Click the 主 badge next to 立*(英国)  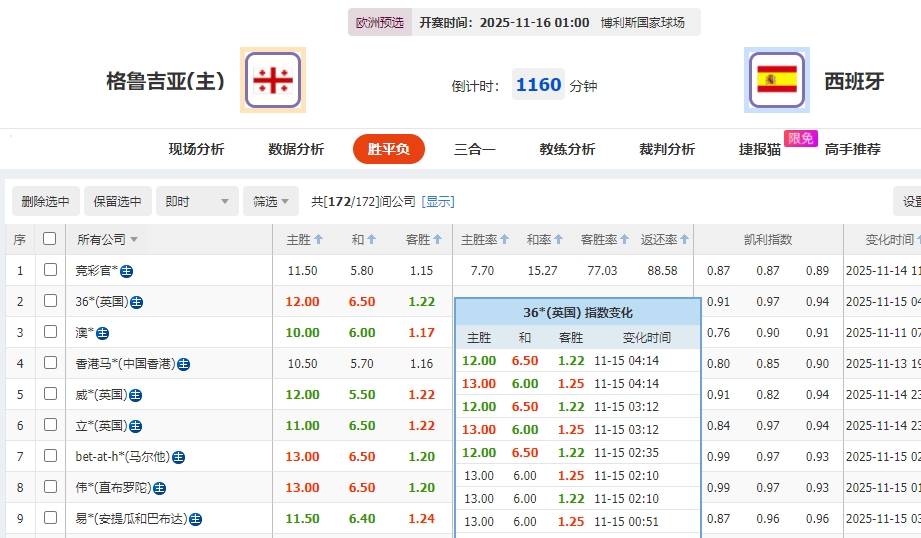coord(135,426)
